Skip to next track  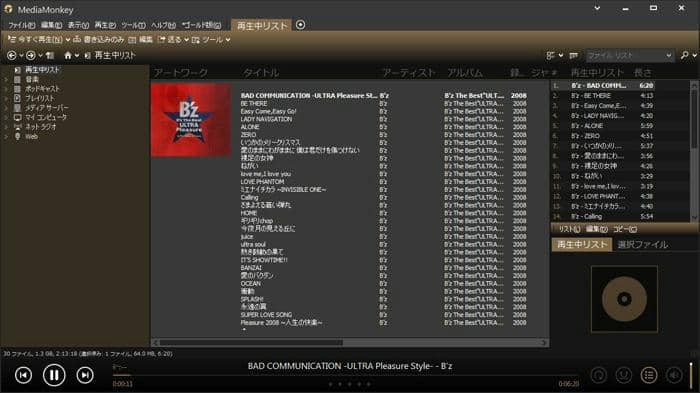click(x=85, y=375)
